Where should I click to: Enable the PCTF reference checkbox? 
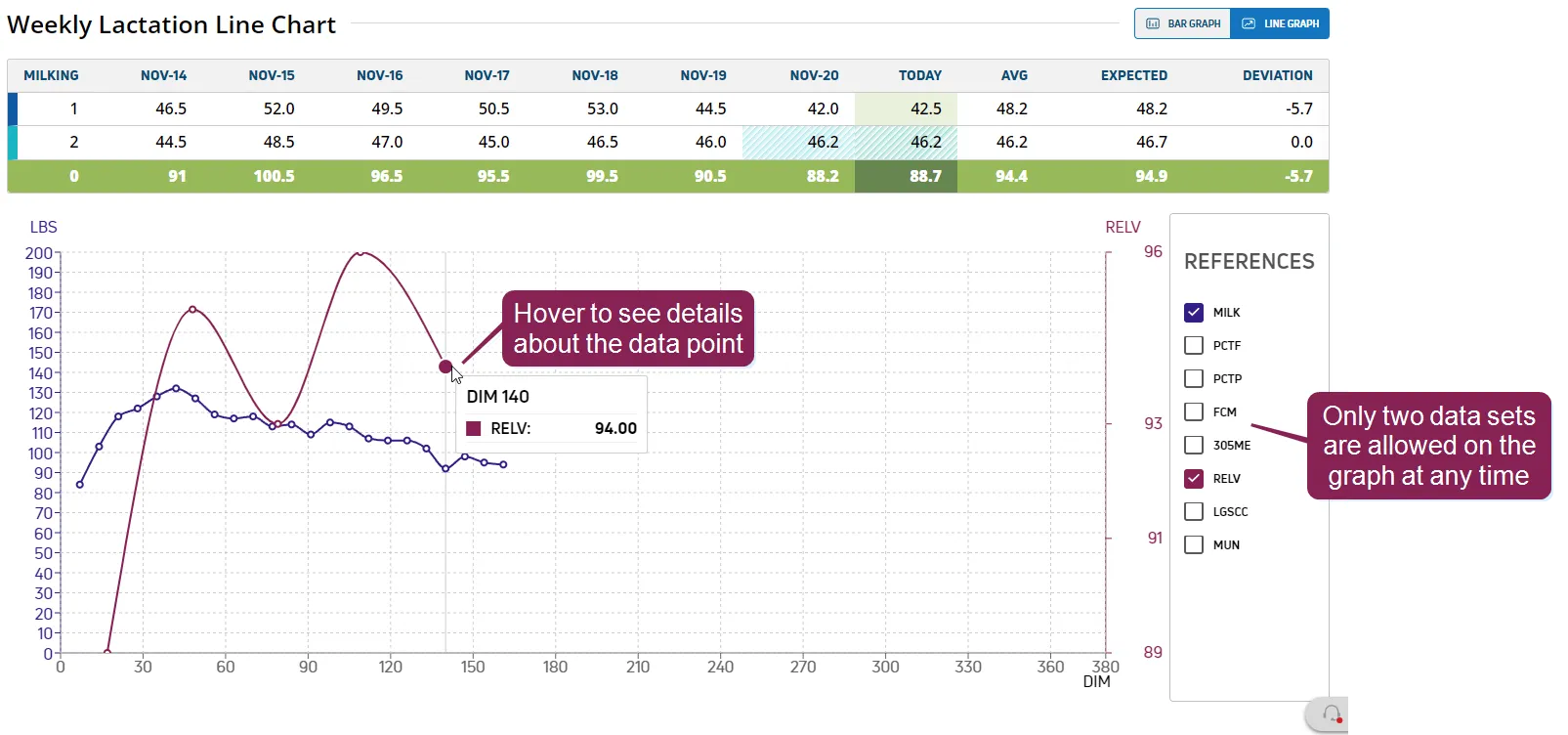coord(1194,346)
